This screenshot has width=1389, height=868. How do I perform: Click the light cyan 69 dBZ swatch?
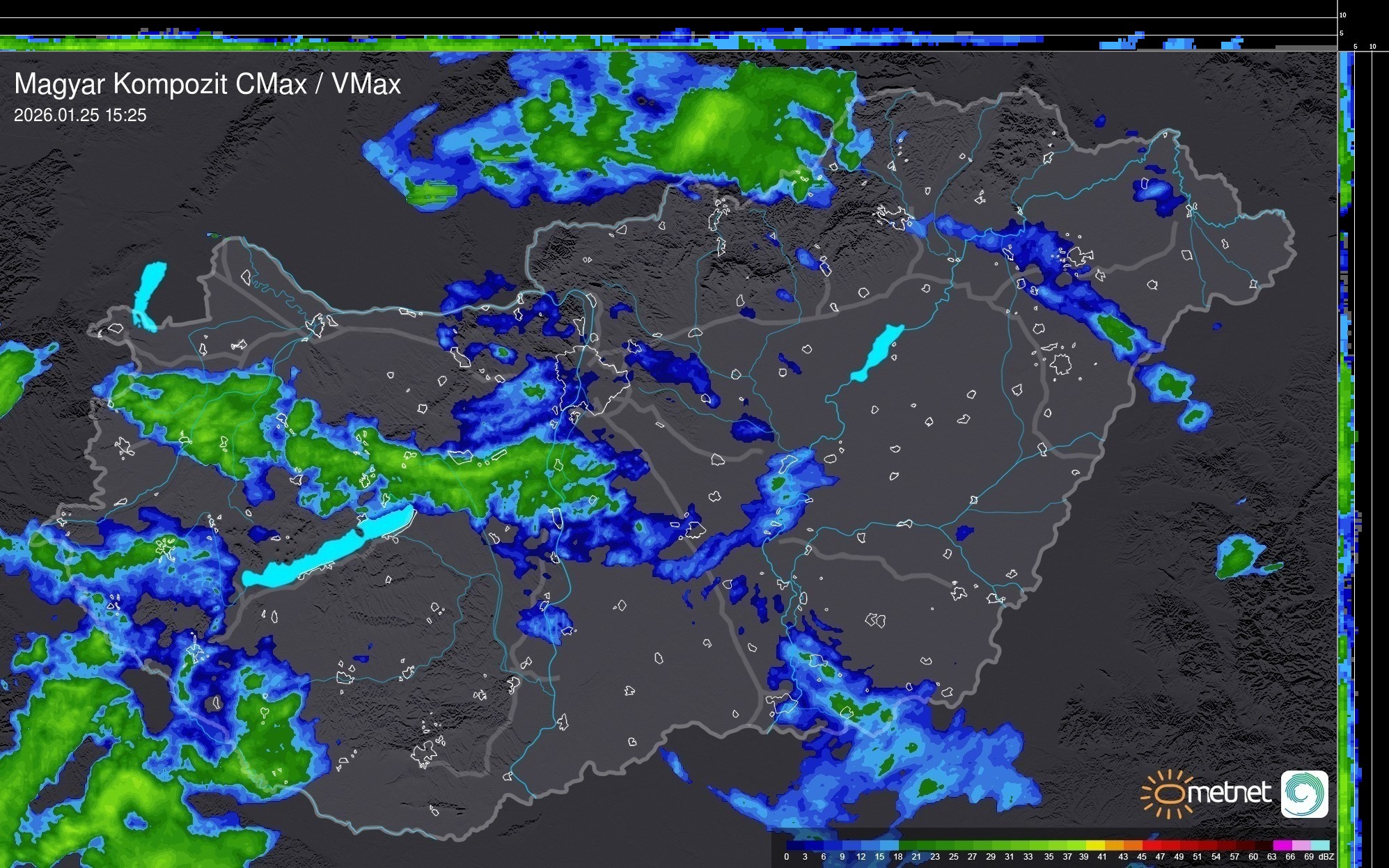click(x=1320, y=845)
